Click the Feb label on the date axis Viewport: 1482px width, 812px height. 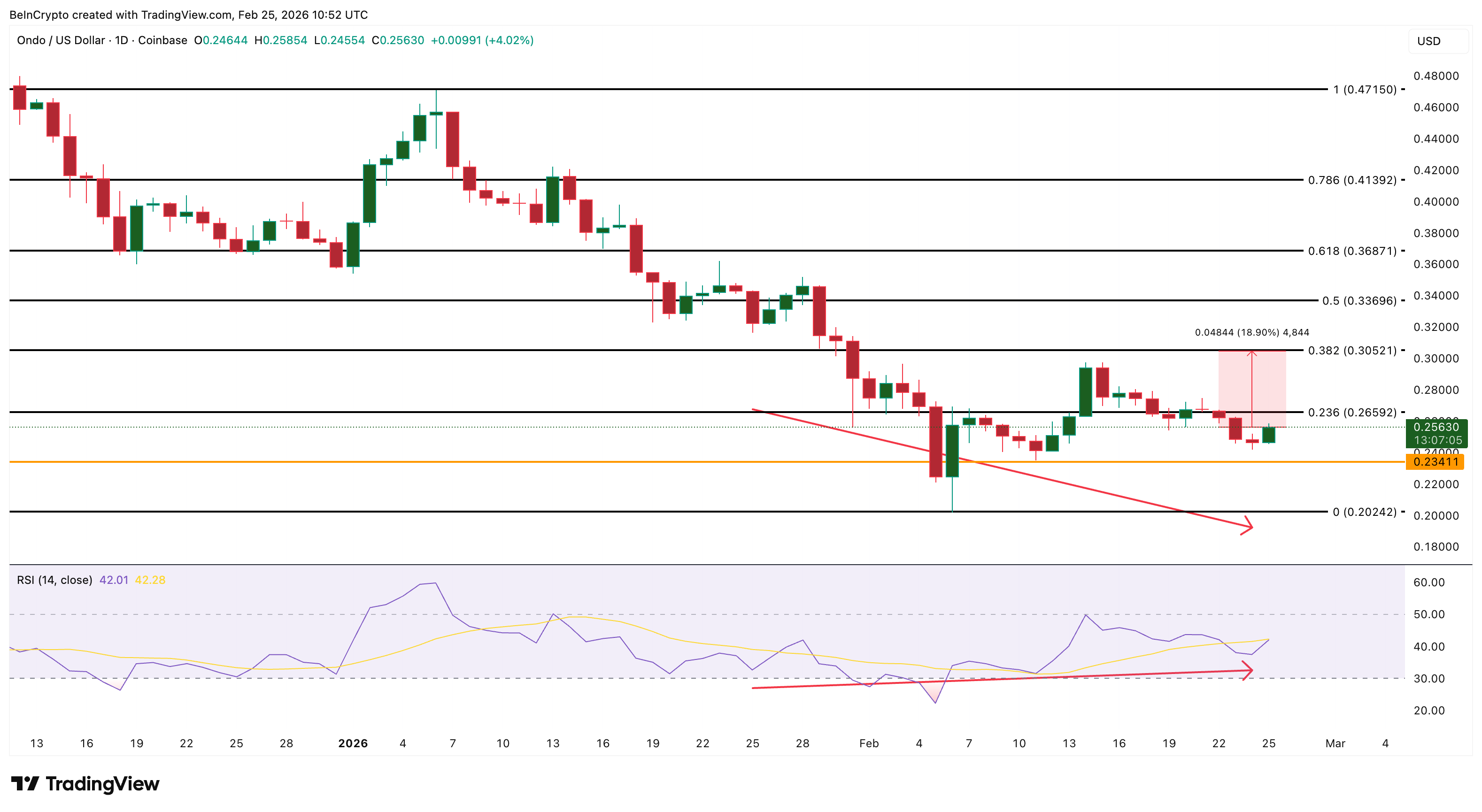tap(870, 743)
